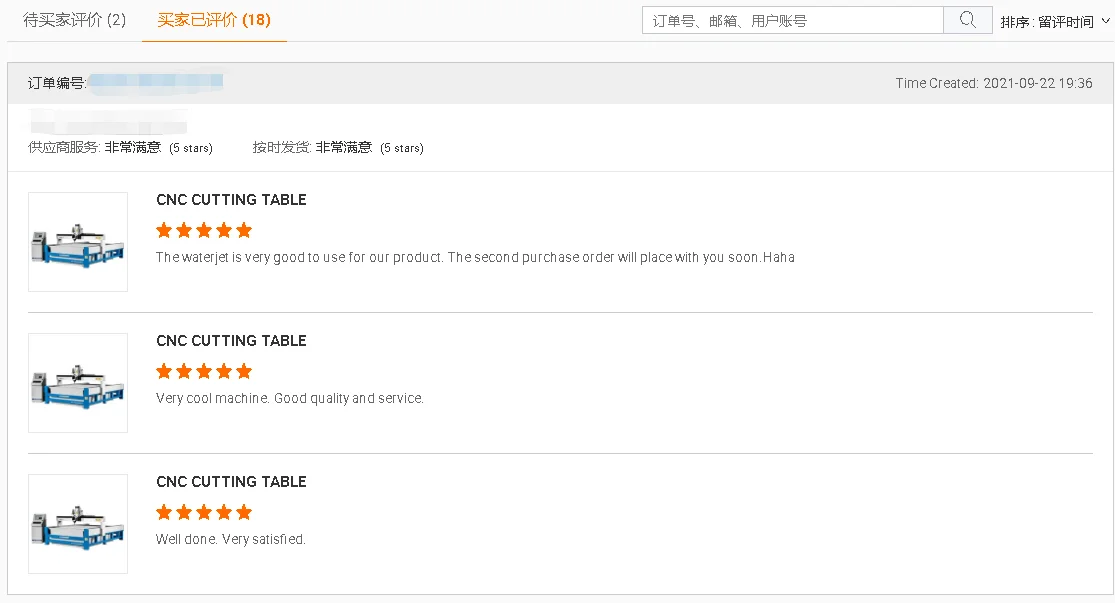Image resolution: width=1115 pixels, height=603 pixels.
Task: Click the blurred order number
Action: pyautogui.click(x=155, y=82)
